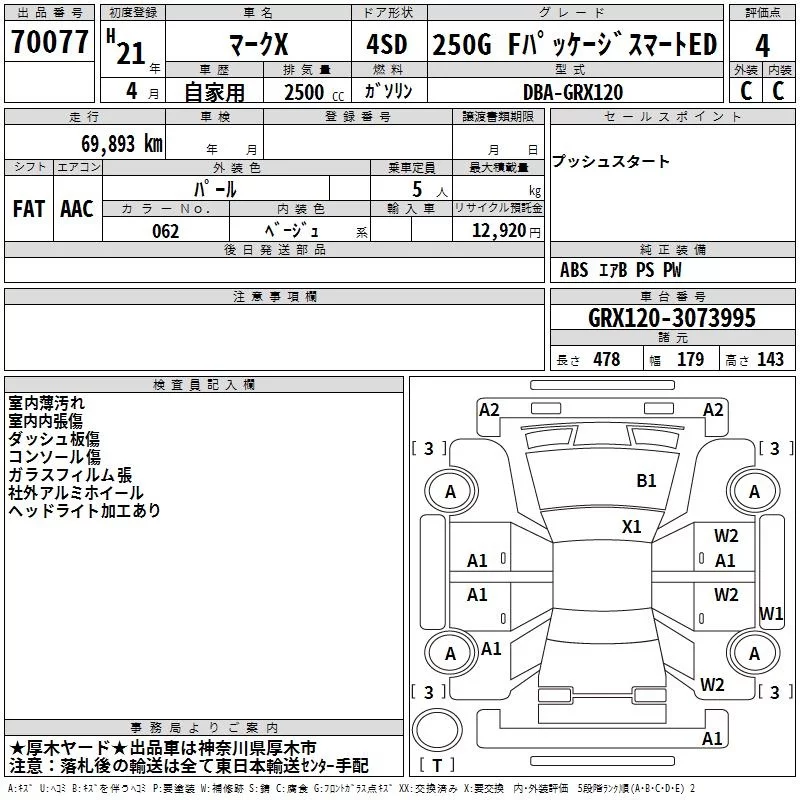Click the exterior rating C under 外装
The width and height of the screenshot is (800, 800).
pos(746,91)
